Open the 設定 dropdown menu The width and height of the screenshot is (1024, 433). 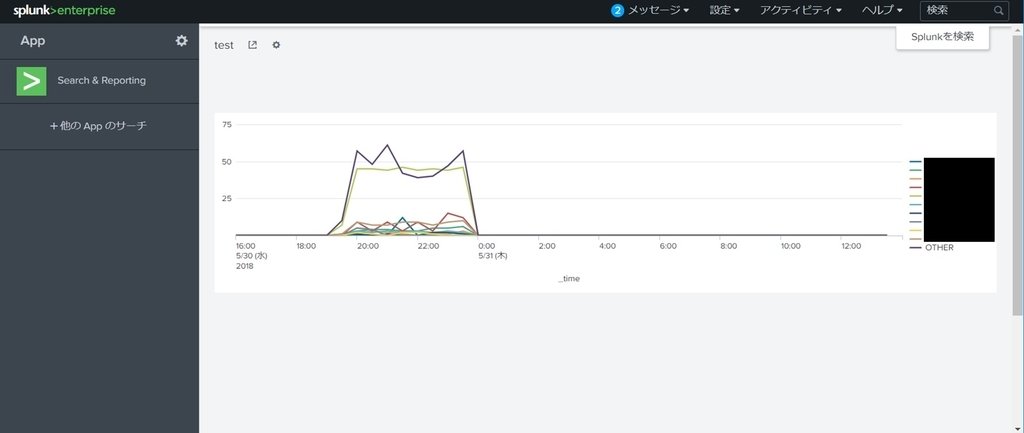(x=724, y=10)
